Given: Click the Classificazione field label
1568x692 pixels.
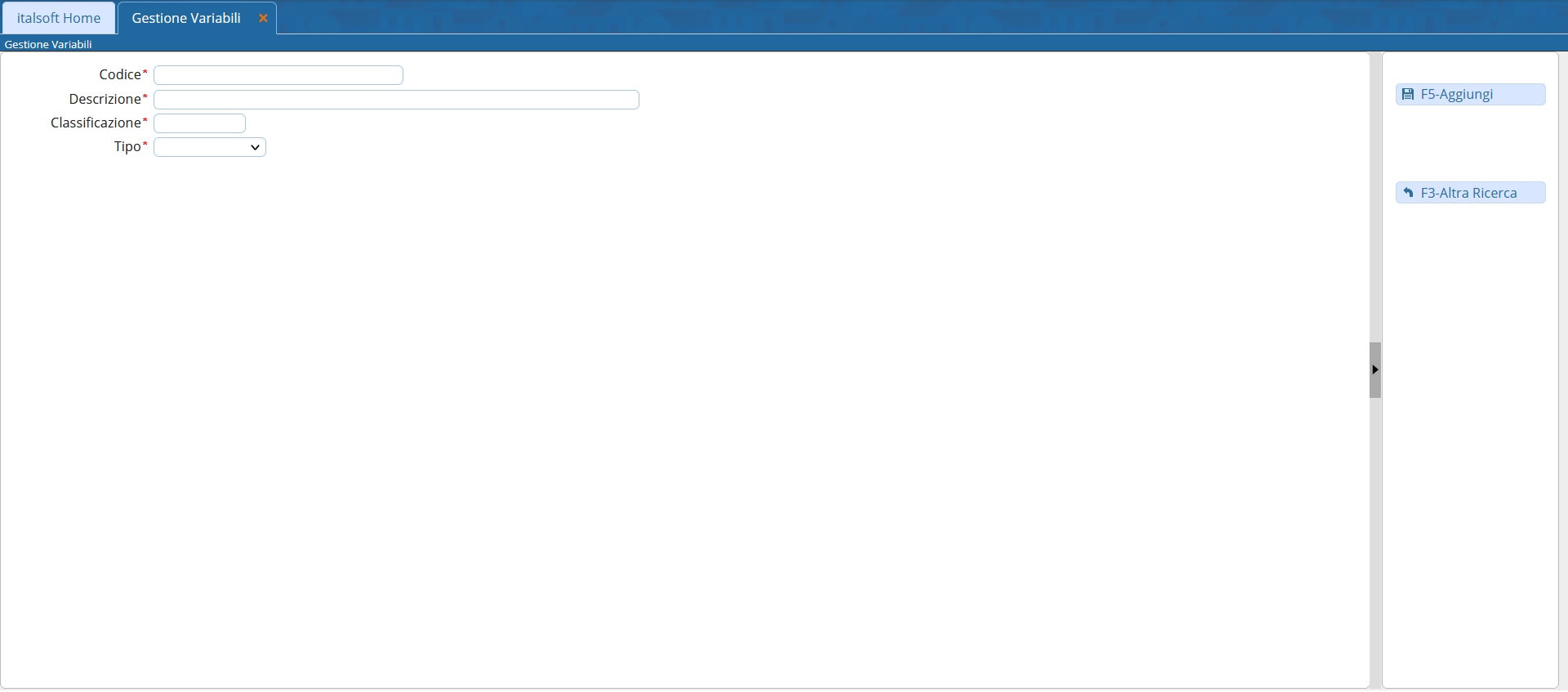Looking at the screenshot, I should click(x=96, y=123).
